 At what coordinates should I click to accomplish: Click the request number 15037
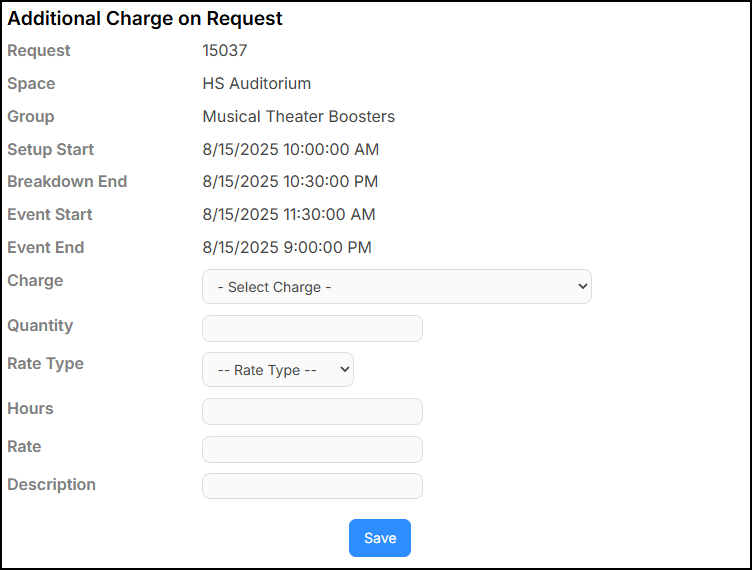(224, 50)
